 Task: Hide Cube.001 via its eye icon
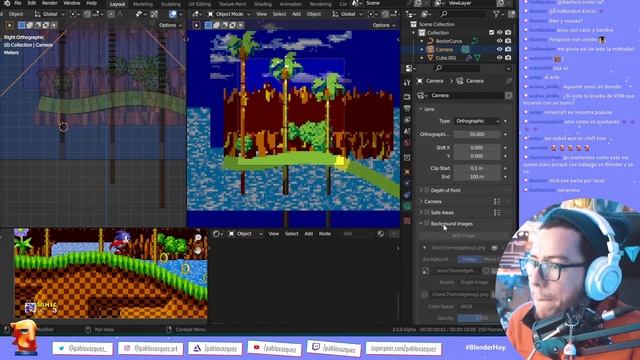click(x=500, y=58)
